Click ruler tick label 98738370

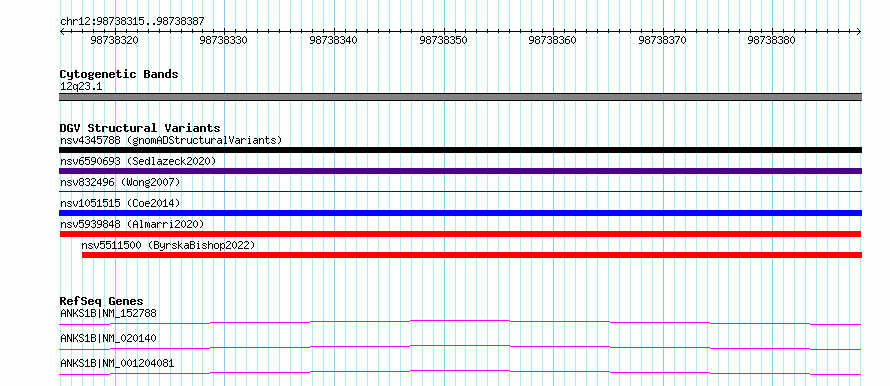click(662, 41)
